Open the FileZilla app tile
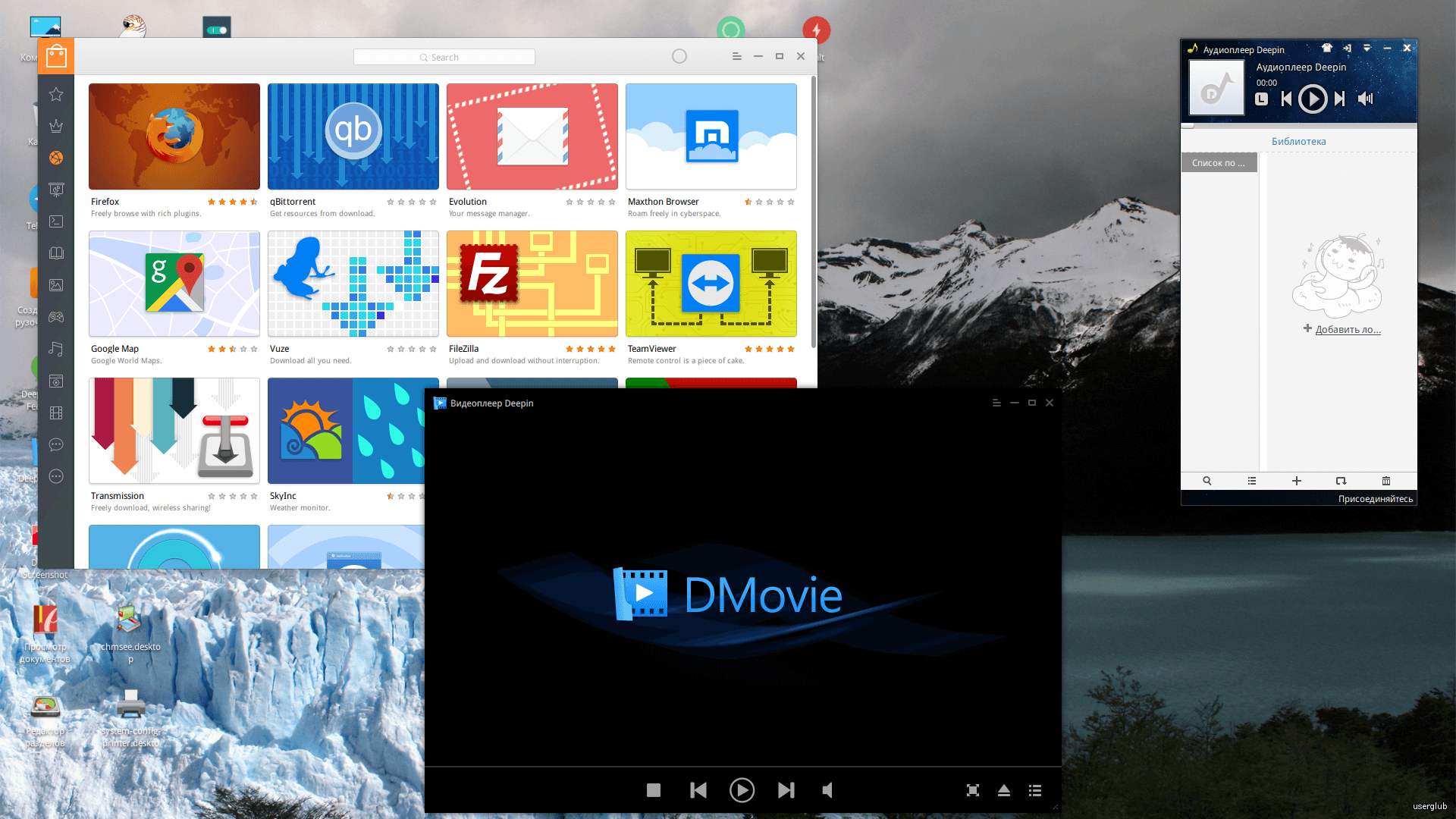The height and width of the screenshot is (819, 1456). pyautogui.click(x=532, y=284)
